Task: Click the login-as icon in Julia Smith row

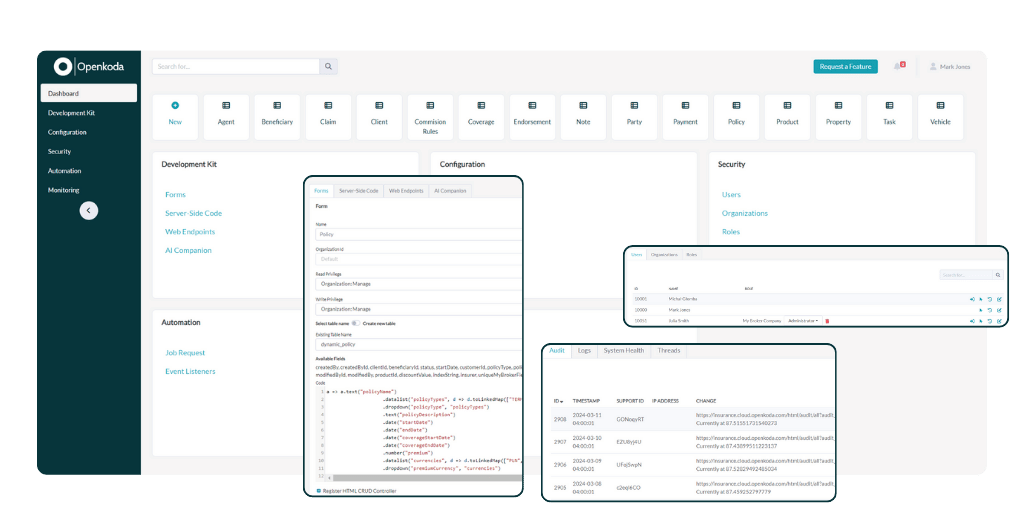Action: 972,321
